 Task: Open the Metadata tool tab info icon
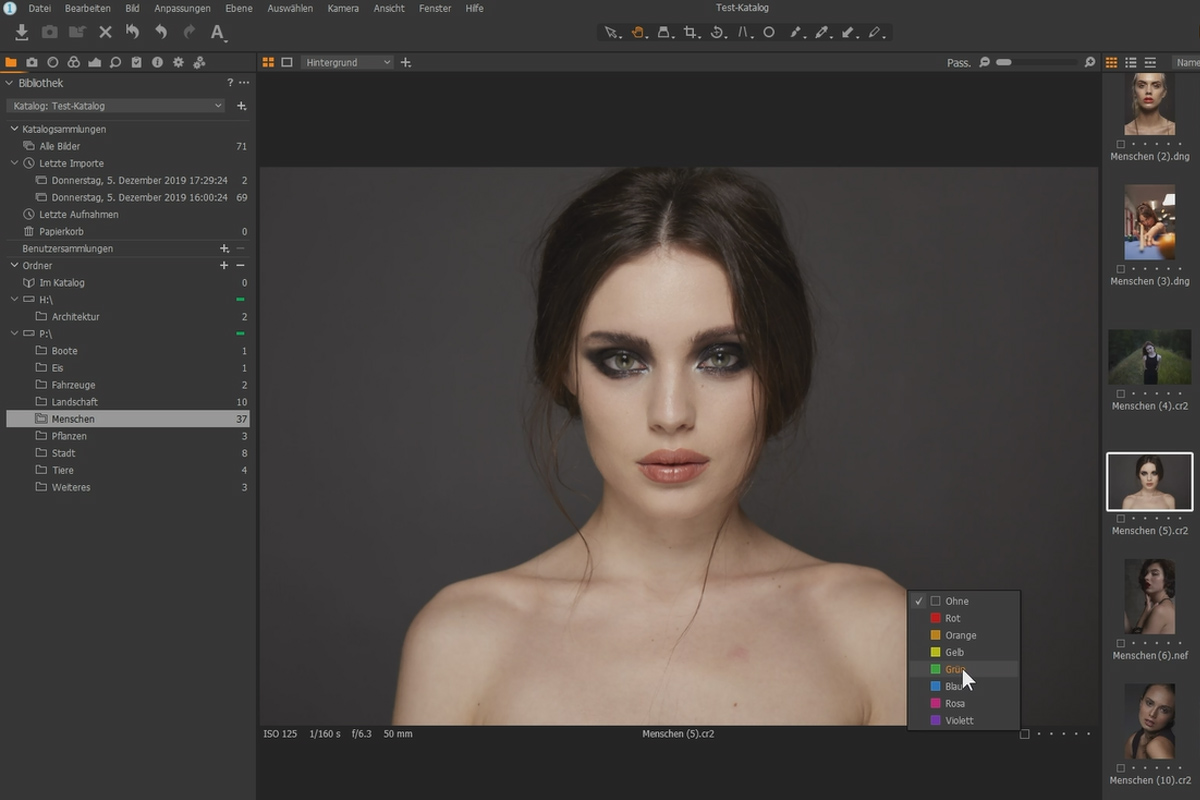(157, 62)
